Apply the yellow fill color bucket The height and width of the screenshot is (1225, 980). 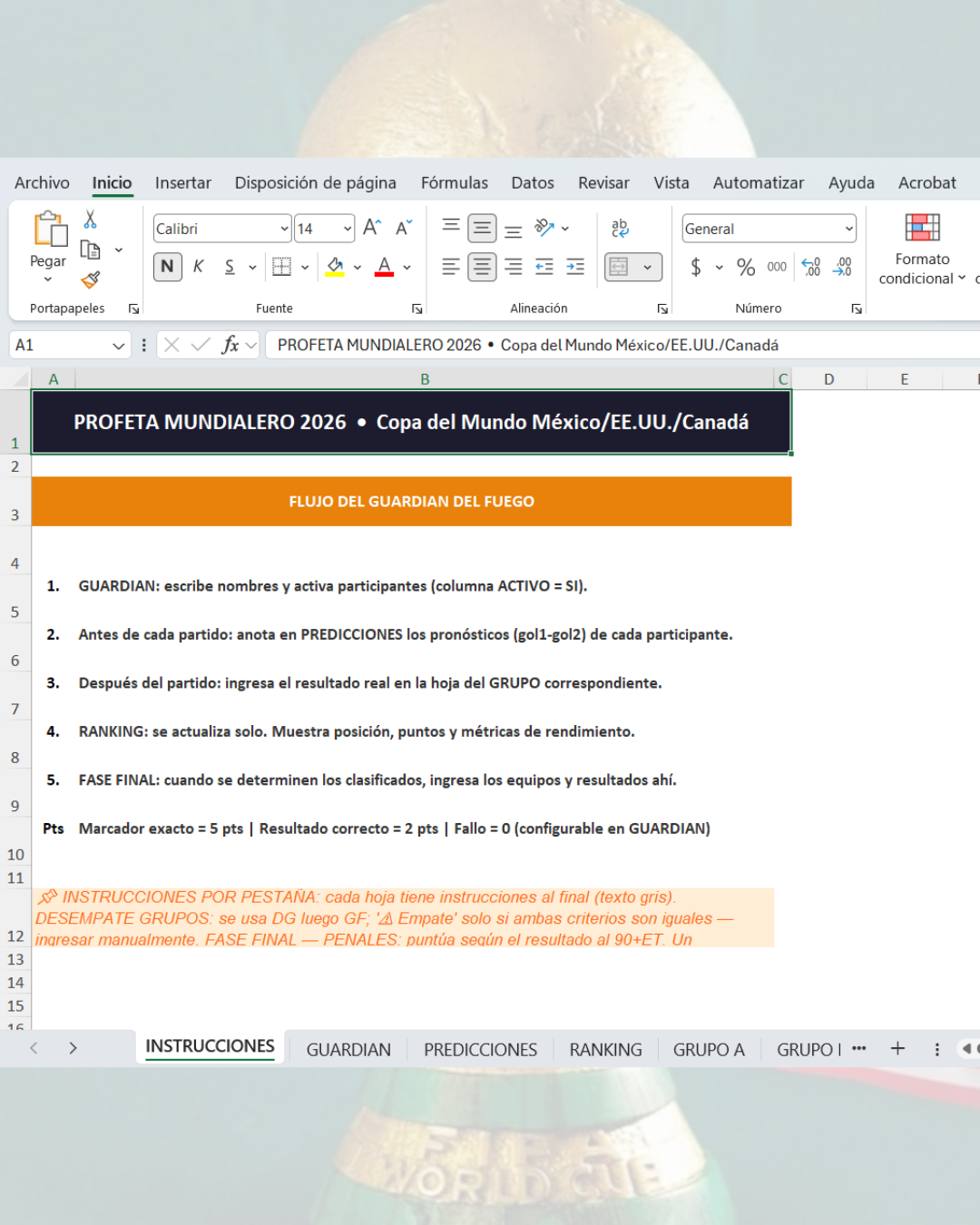(335, 267)
